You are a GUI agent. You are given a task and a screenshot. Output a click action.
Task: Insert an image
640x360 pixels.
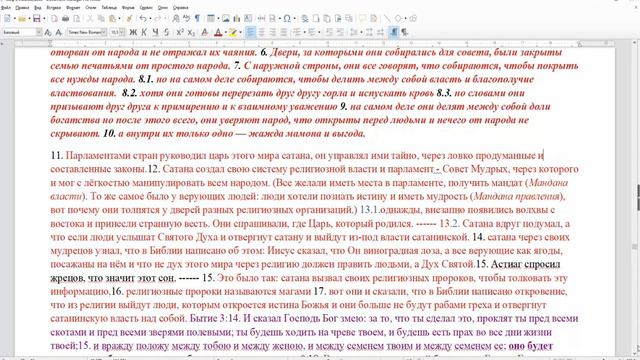pyautogui.click(x=226, y=18)
